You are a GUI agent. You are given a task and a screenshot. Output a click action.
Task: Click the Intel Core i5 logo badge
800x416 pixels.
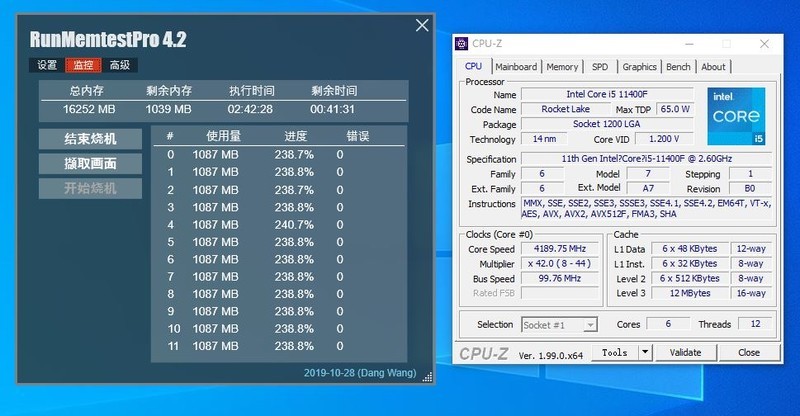736,116
